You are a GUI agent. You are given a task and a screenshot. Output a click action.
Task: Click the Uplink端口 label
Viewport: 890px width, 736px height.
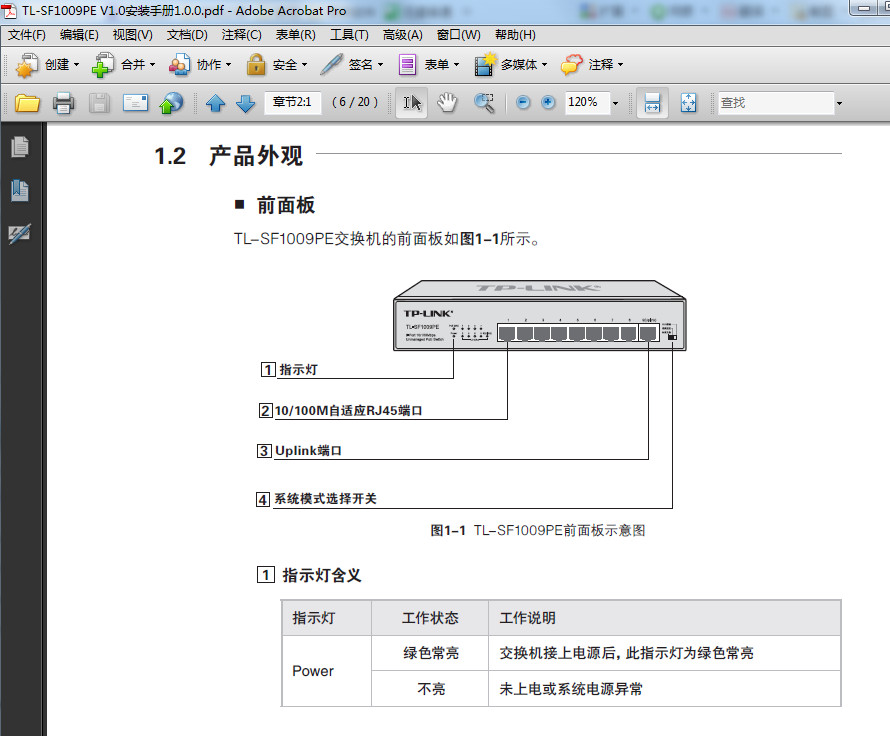pos(308,451)
